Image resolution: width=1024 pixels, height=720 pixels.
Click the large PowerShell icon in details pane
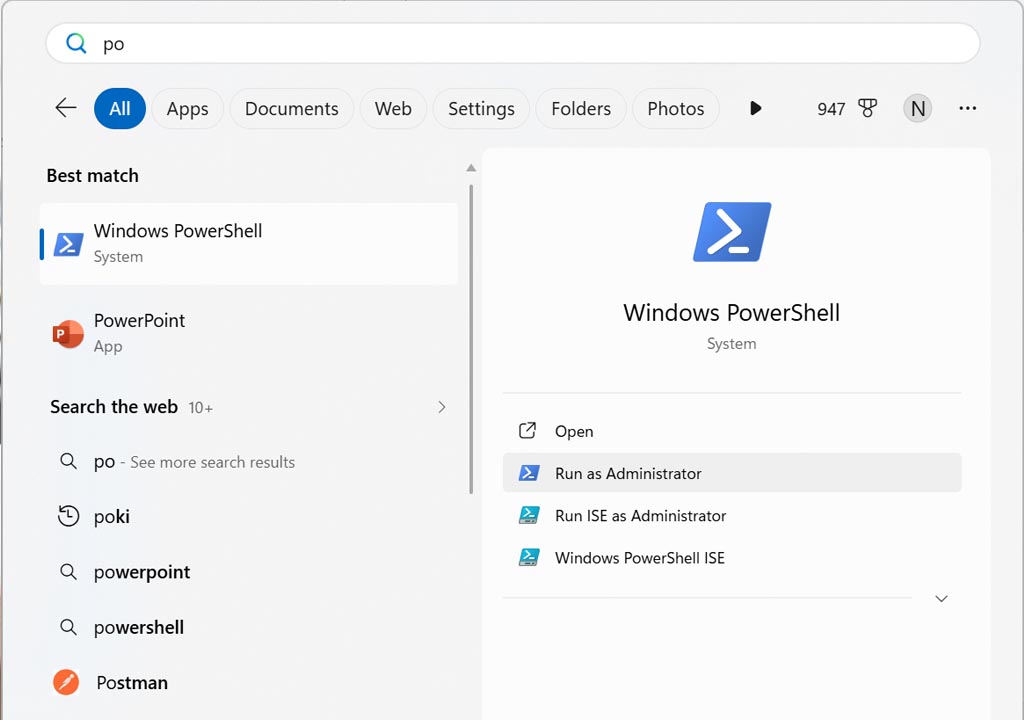pos(732,232)
